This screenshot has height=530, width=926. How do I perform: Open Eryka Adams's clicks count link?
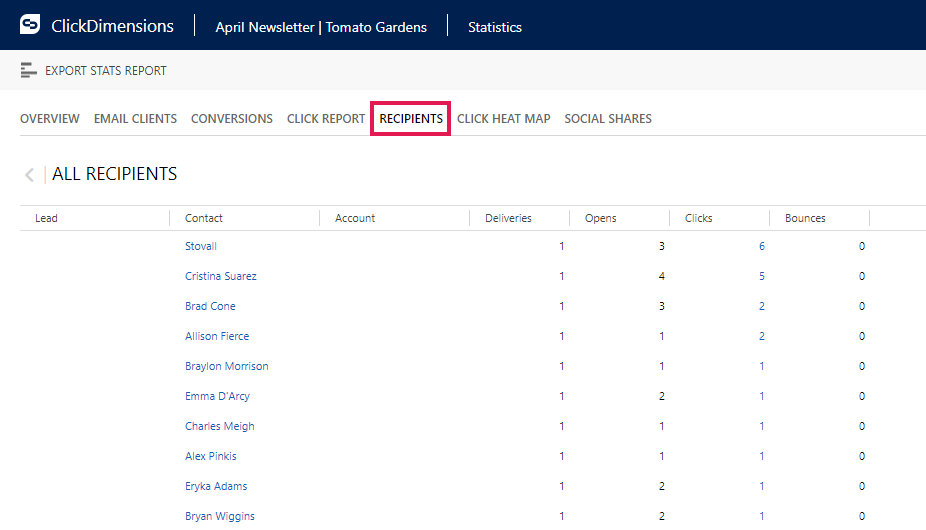(x=762, y=486)
